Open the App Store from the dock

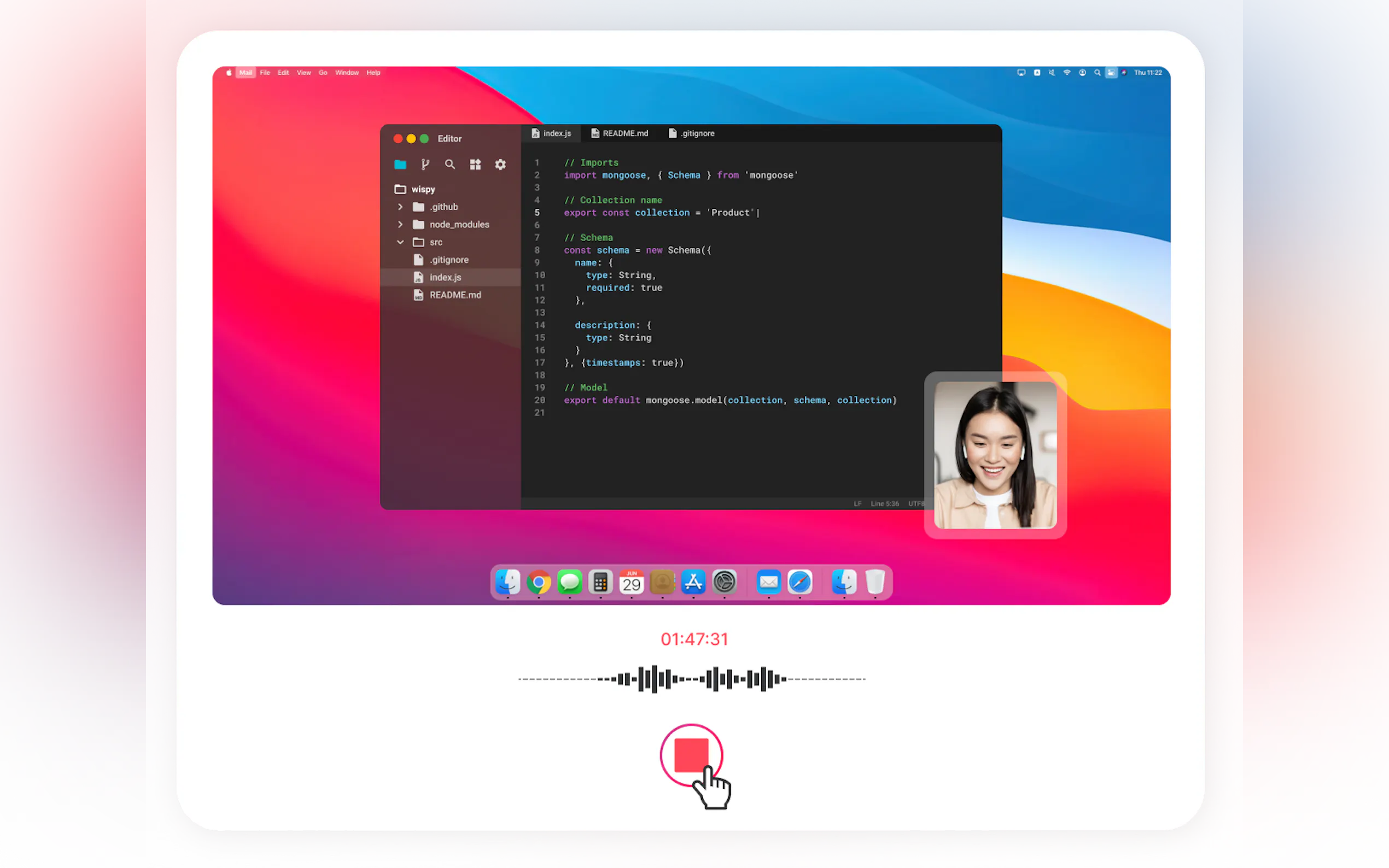point(693,583)
